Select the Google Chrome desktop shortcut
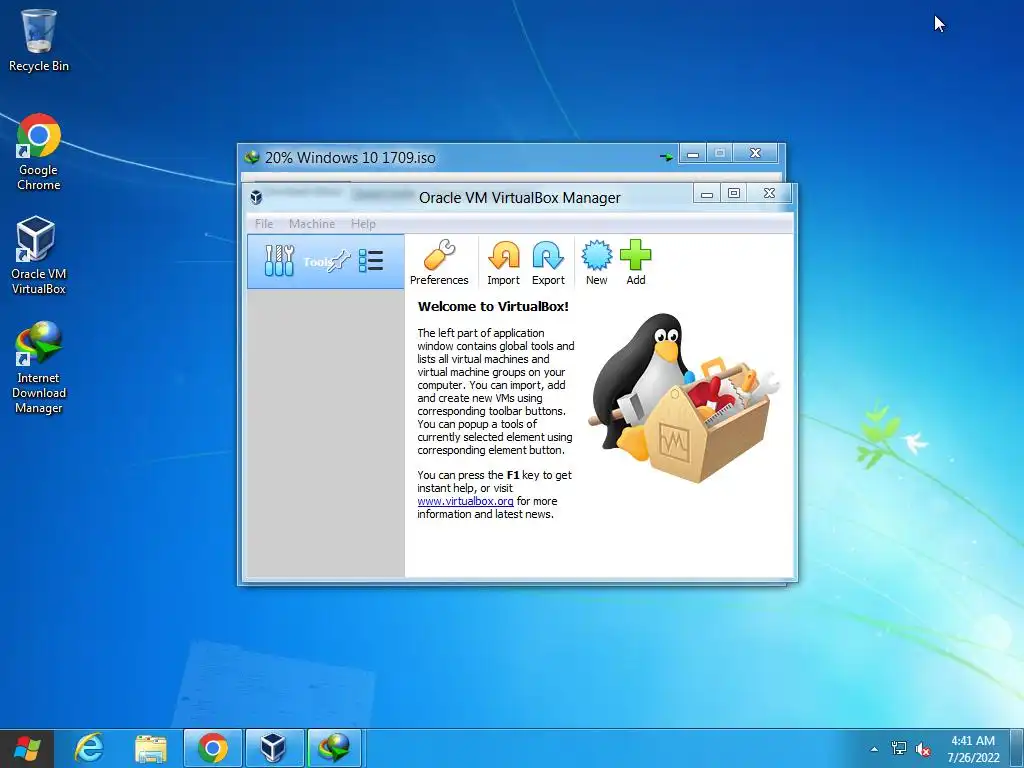Viewport: 1024px width, 768px height. tap(39, 152)
